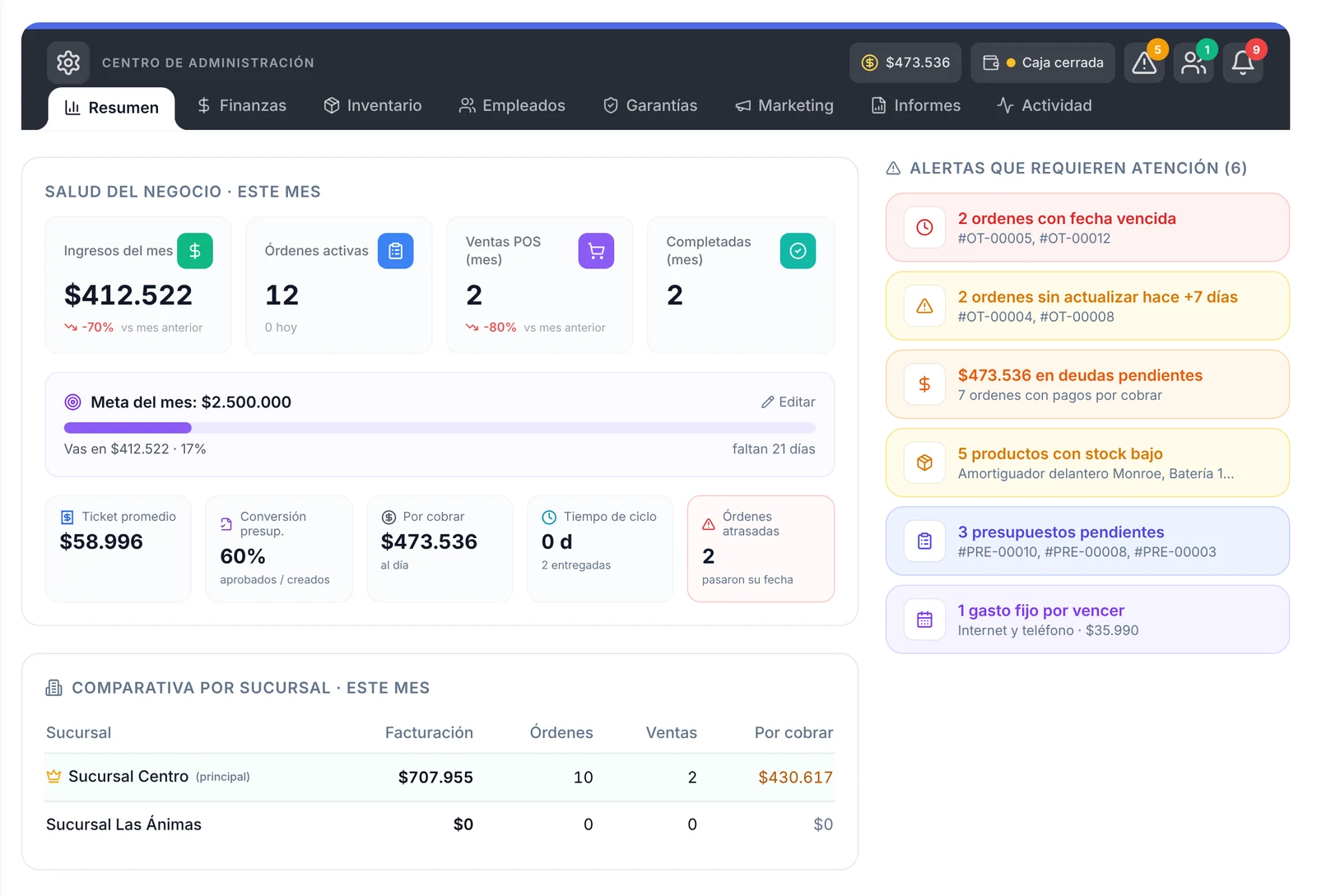This screenshot has width=1317, height=896.
Task: Click the settings gear icon in header
Action: (68, 63)
